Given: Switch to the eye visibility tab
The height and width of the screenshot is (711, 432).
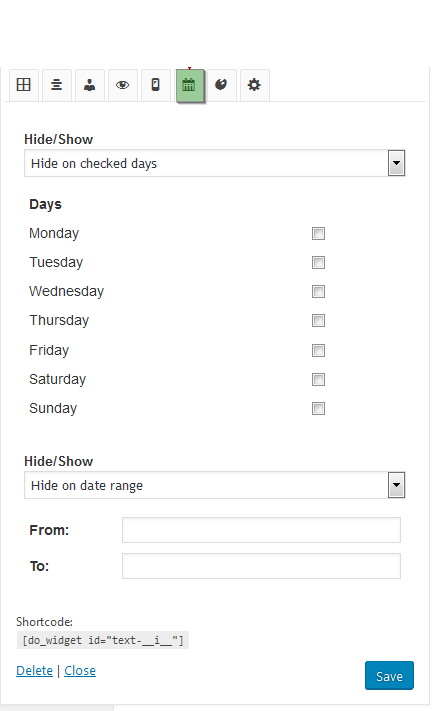Looking at the screenshot, I should point(122,85).
